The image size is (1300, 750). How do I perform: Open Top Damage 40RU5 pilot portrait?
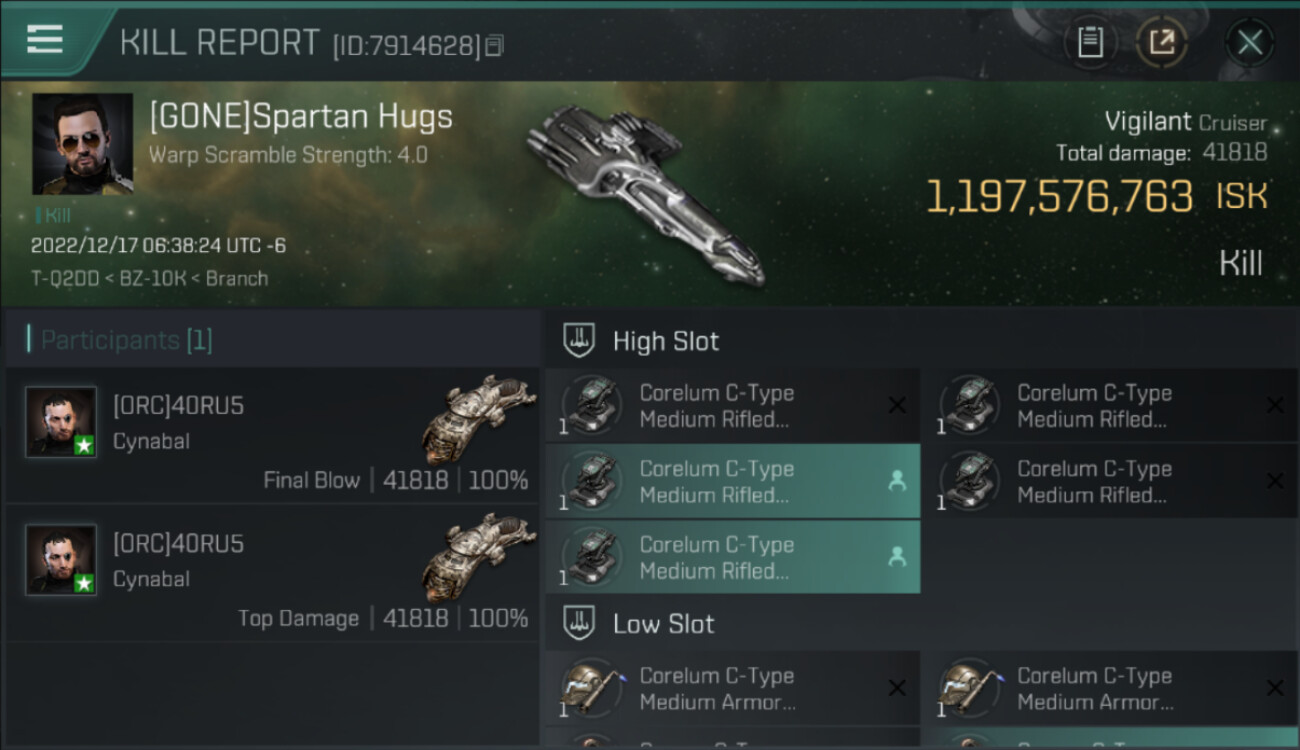coord(61,560)
